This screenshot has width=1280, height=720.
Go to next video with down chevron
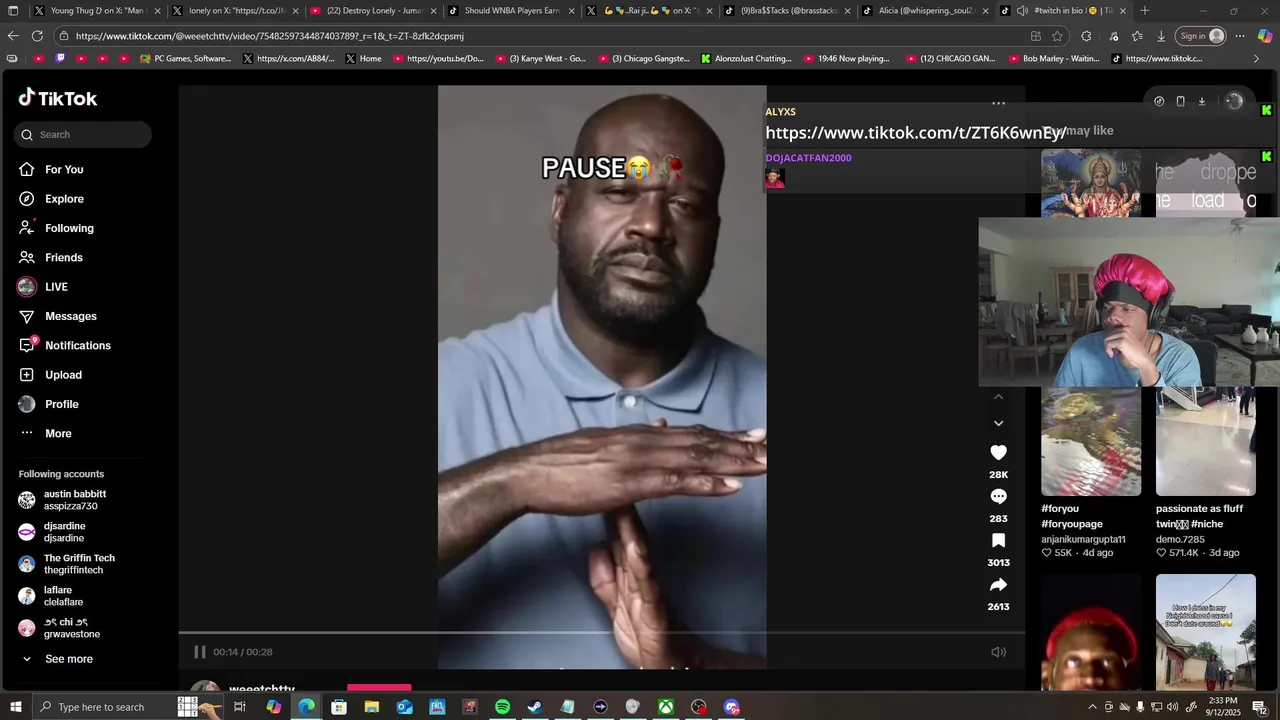[x=998, y=423]
